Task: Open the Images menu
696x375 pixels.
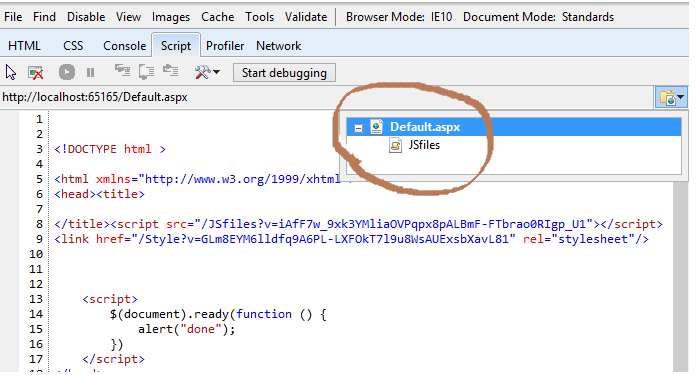Action: coord(171,17)
